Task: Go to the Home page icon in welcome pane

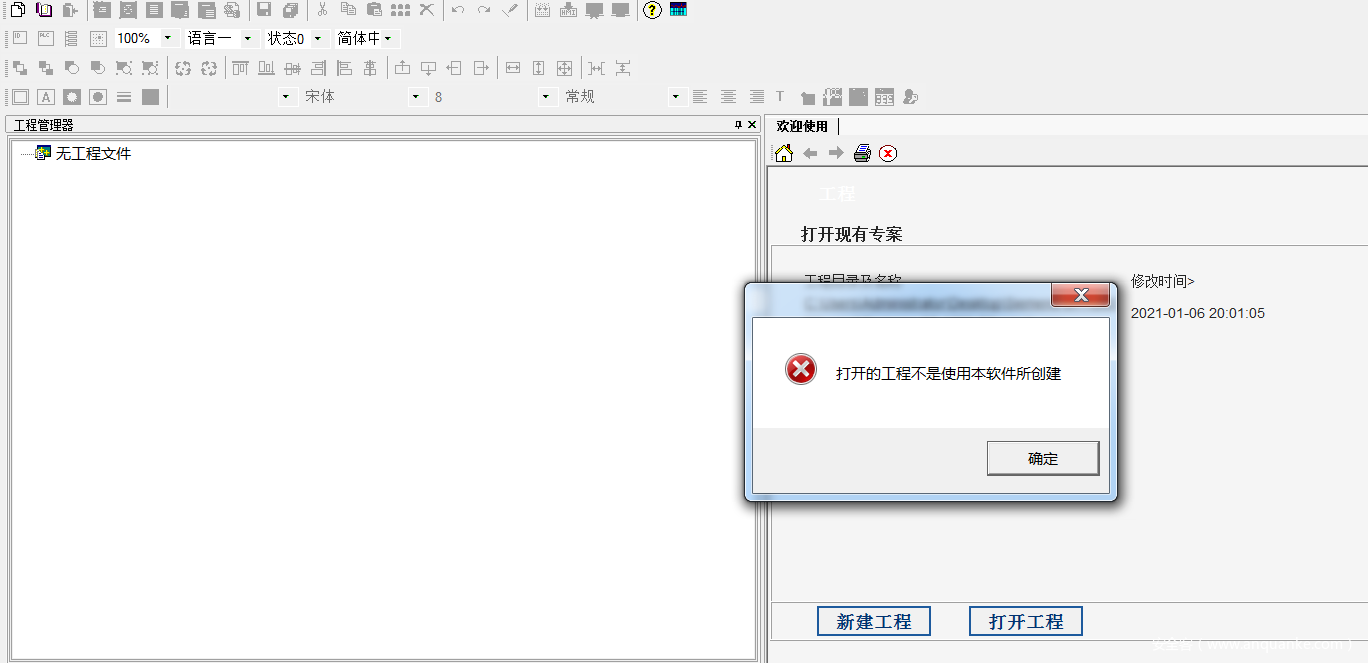Action: (784, 153)
